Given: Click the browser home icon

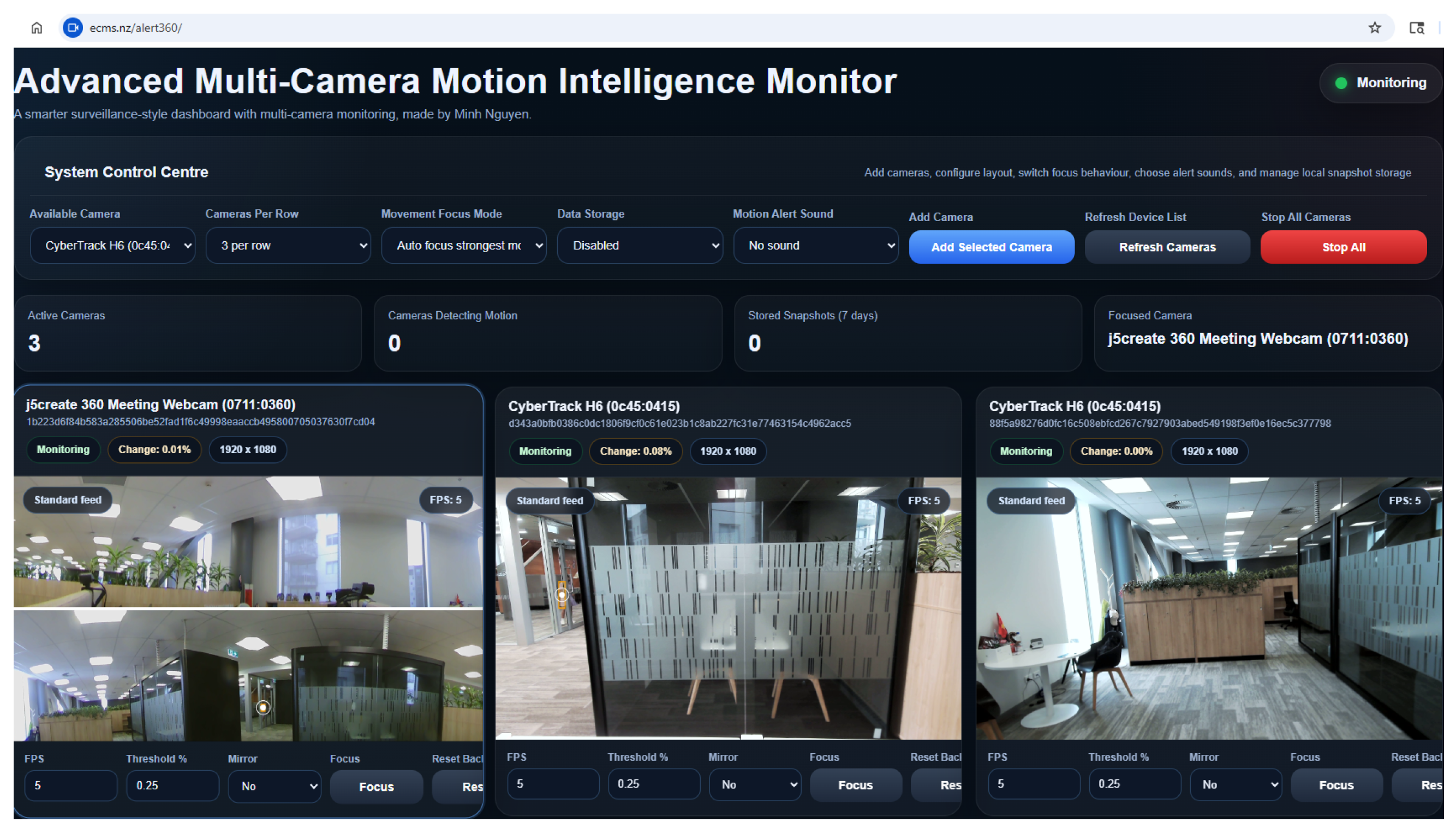Looking at the screenshot, I should point(37,28).
